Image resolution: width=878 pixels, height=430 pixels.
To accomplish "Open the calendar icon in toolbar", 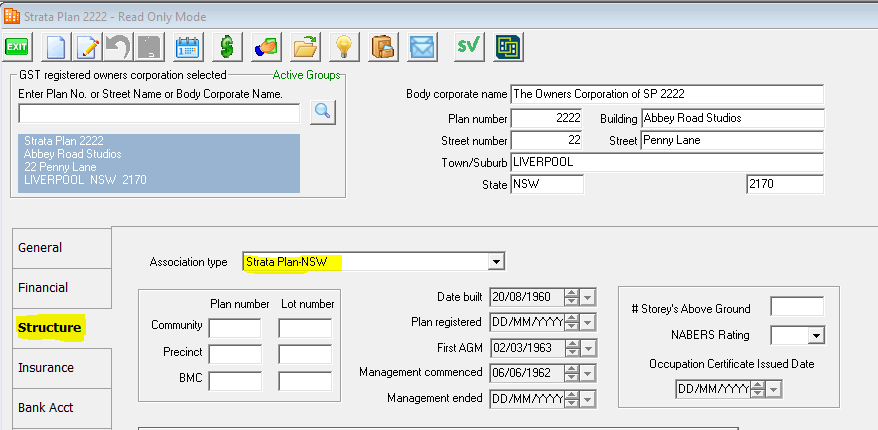I will (x=188, y=48).
